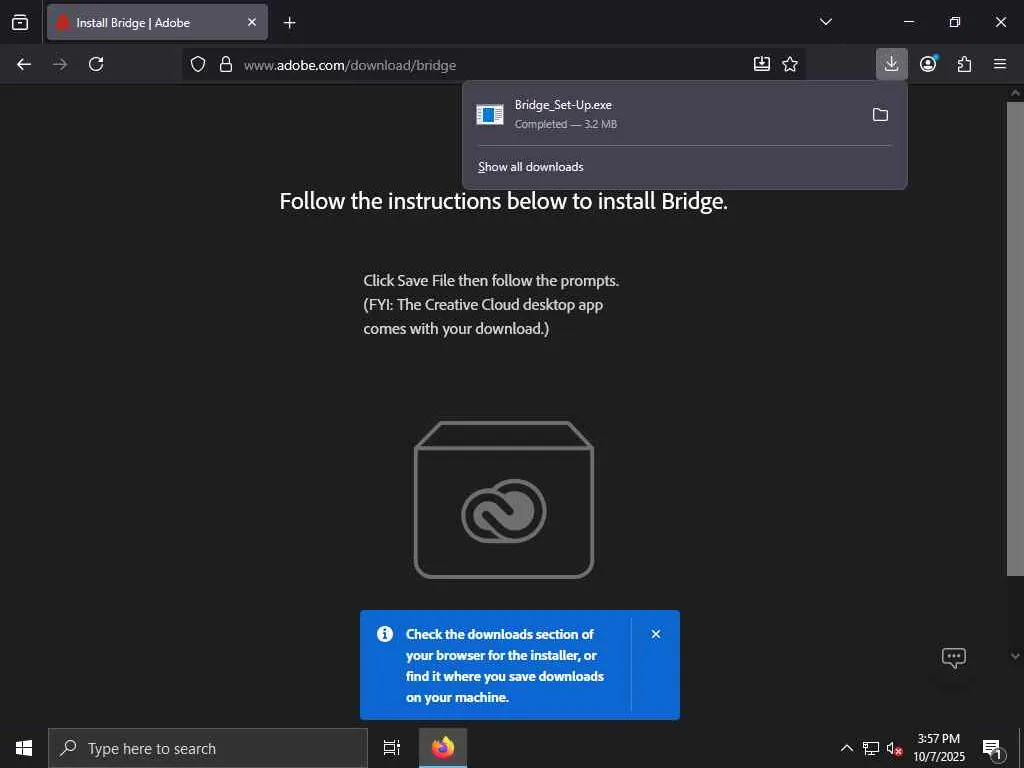Open the Windows notification center
The width and height of the screenshot is (1024, 768).
point(992,748)
